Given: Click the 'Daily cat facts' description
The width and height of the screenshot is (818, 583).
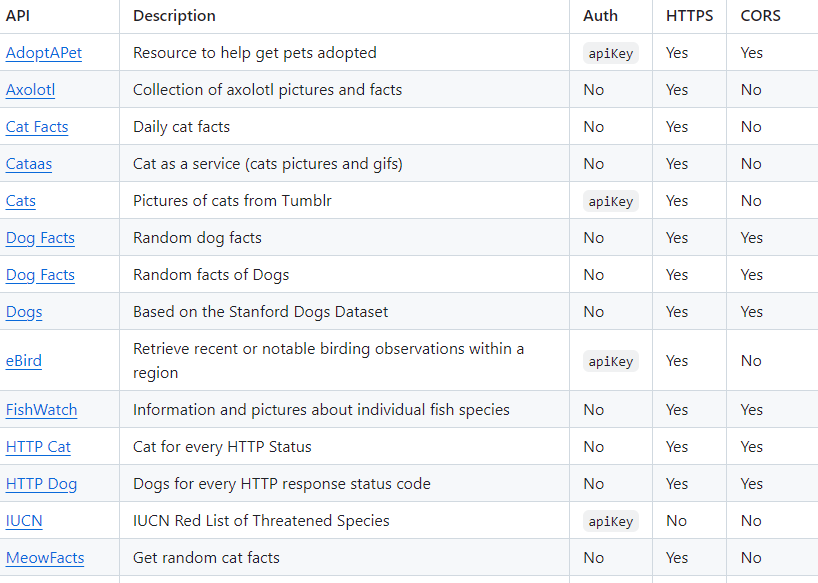Looking at the screenshot, I should coord(182,127).
